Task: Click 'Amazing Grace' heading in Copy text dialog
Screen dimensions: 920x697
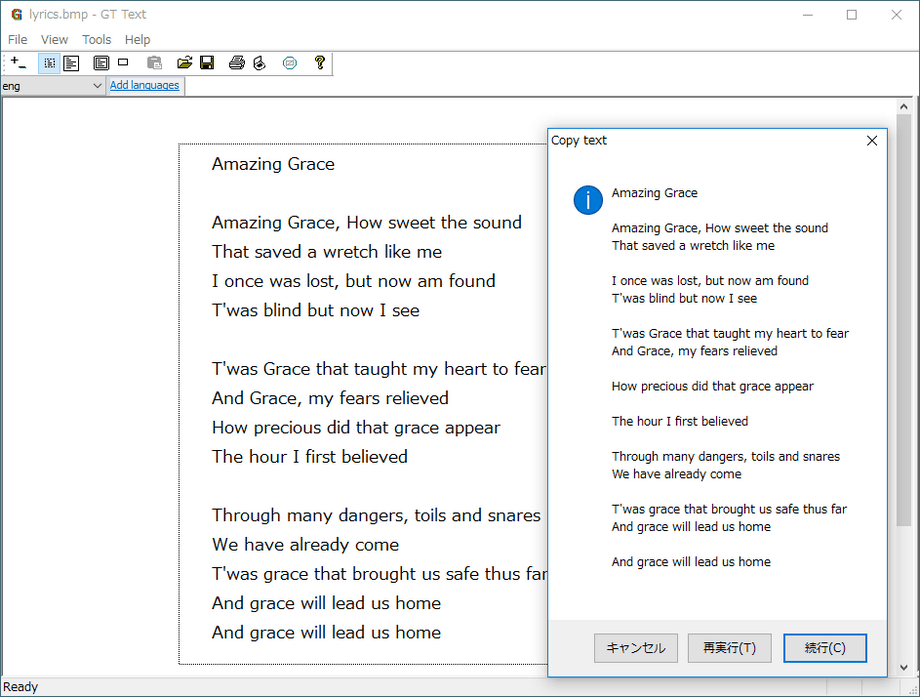Action: 654,193
